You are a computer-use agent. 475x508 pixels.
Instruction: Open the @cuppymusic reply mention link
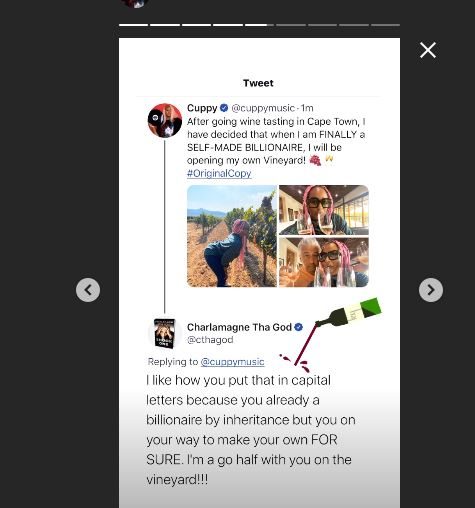pyautogui.click(x=232, y=362)
